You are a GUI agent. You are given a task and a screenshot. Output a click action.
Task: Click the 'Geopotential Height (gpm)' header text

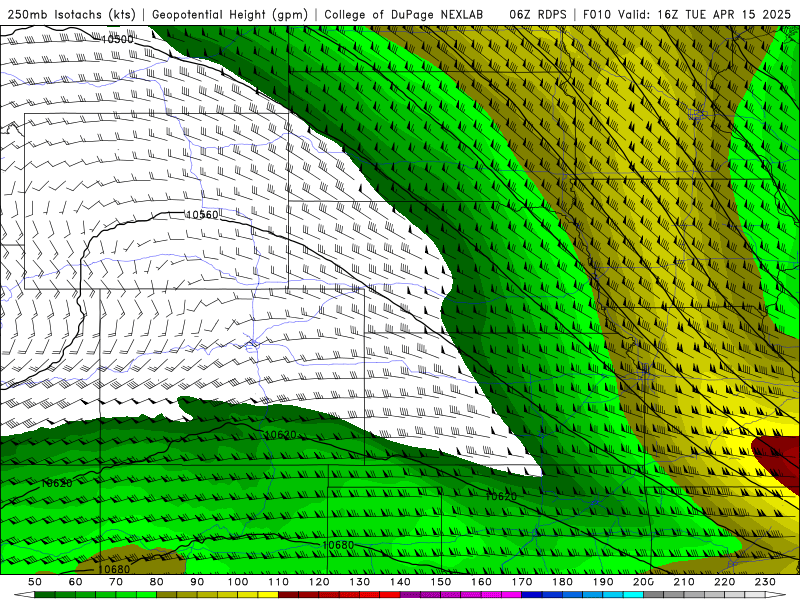tap(230, 15)
